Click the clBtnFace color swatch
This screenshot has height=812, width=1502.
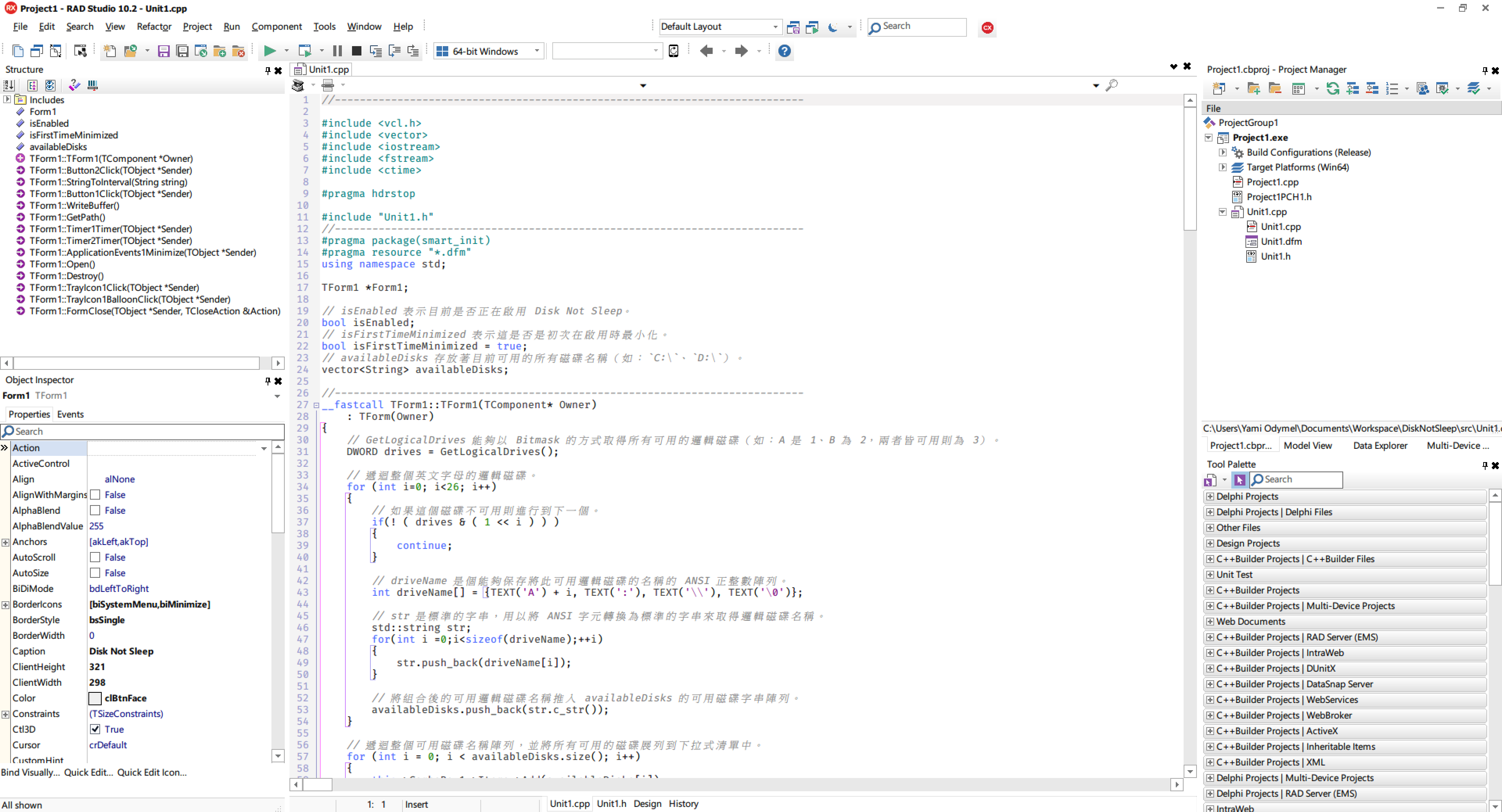point(95,698)
